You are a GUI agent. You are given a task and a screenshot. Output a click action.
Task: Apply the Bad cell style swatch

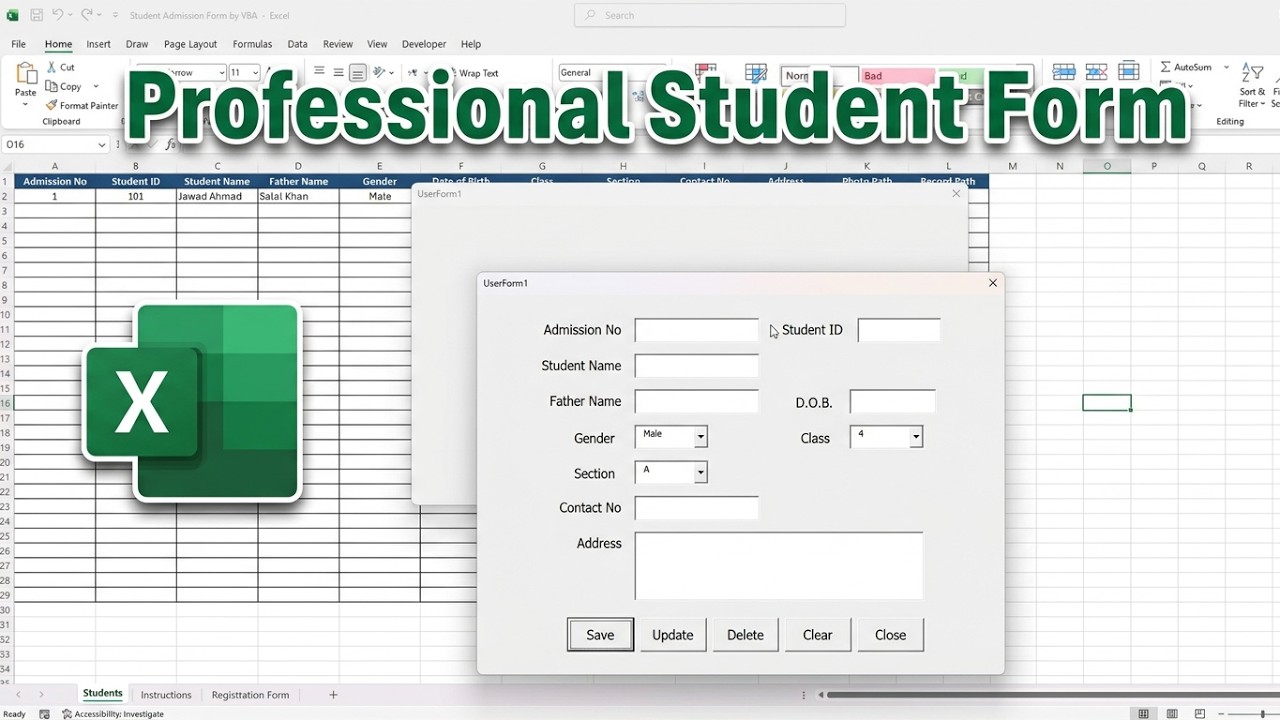[897, 75]
